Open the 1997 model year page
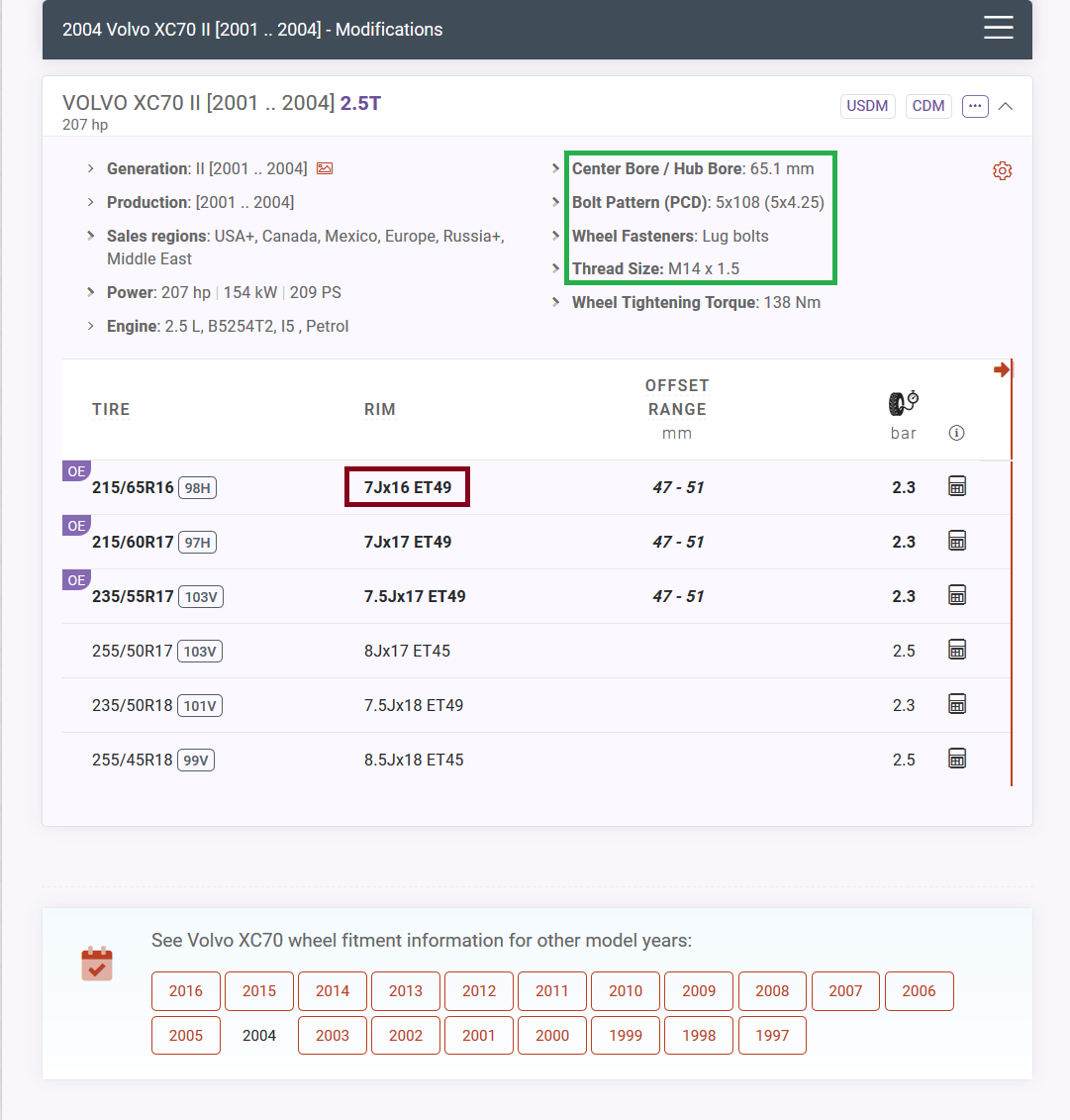Viewport: 1070px width, 1120px height. (772, 1035)
